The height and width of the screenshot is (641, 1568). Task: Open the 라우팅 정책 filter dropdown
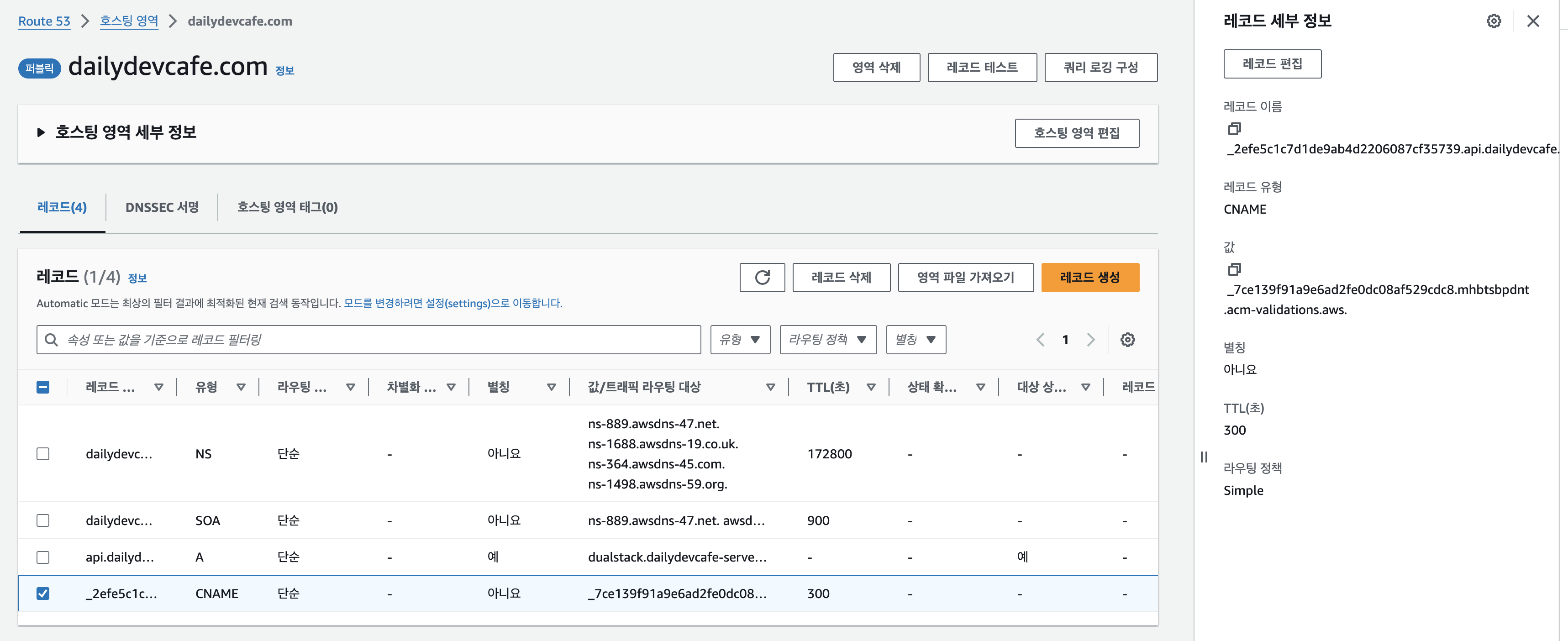828,340
